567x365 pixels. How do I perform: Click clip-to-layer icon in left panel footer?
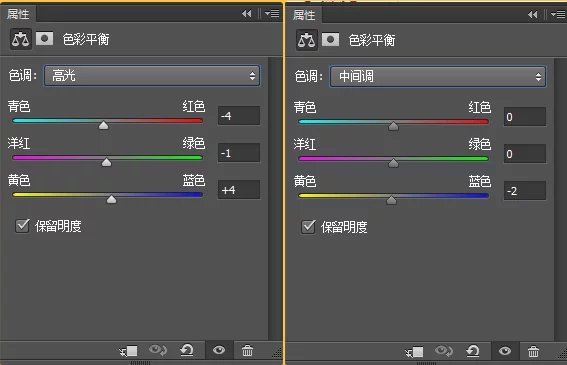[129, 351]
